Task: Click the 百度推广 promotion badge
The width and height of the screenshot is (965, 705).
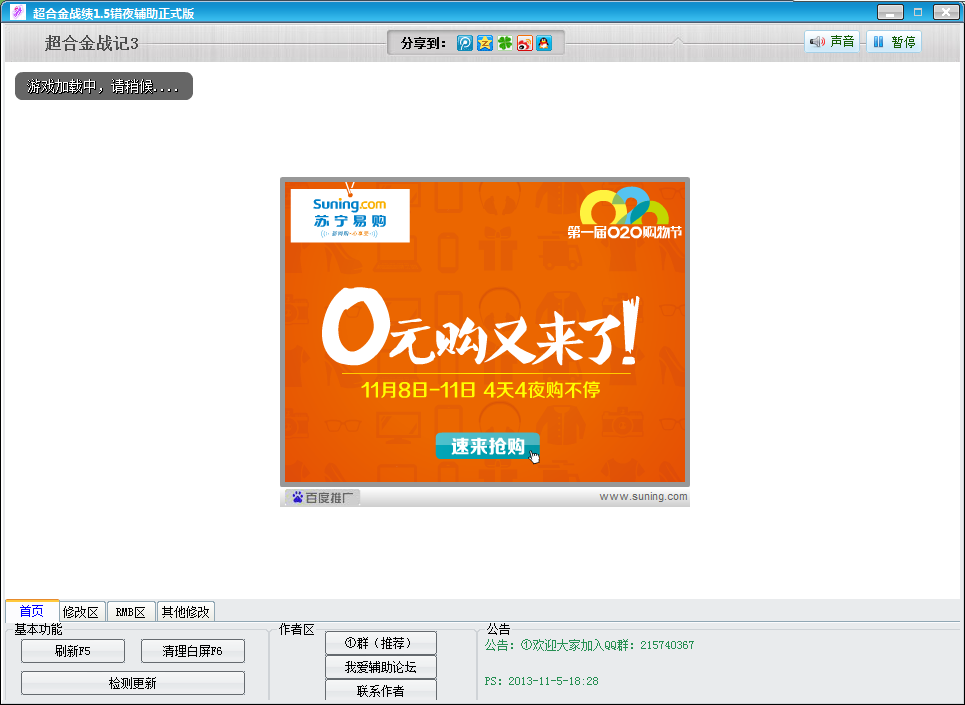Action: [x=322, y=497]
